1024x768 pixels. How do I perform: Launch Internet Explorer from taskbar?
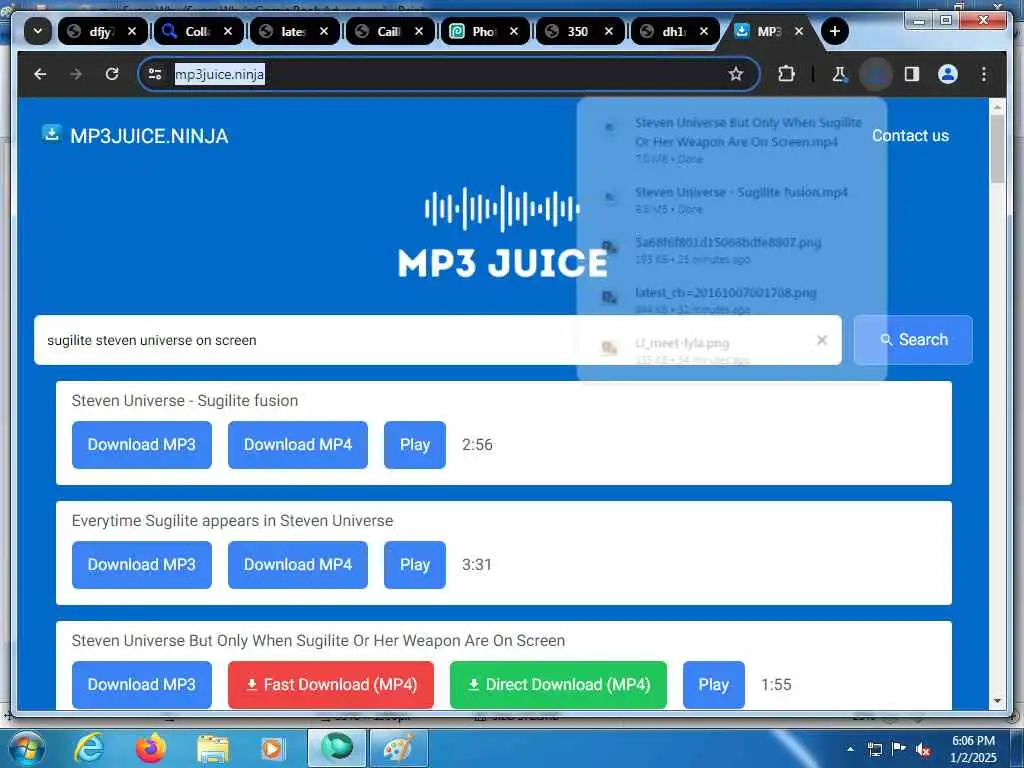point(89,748)
